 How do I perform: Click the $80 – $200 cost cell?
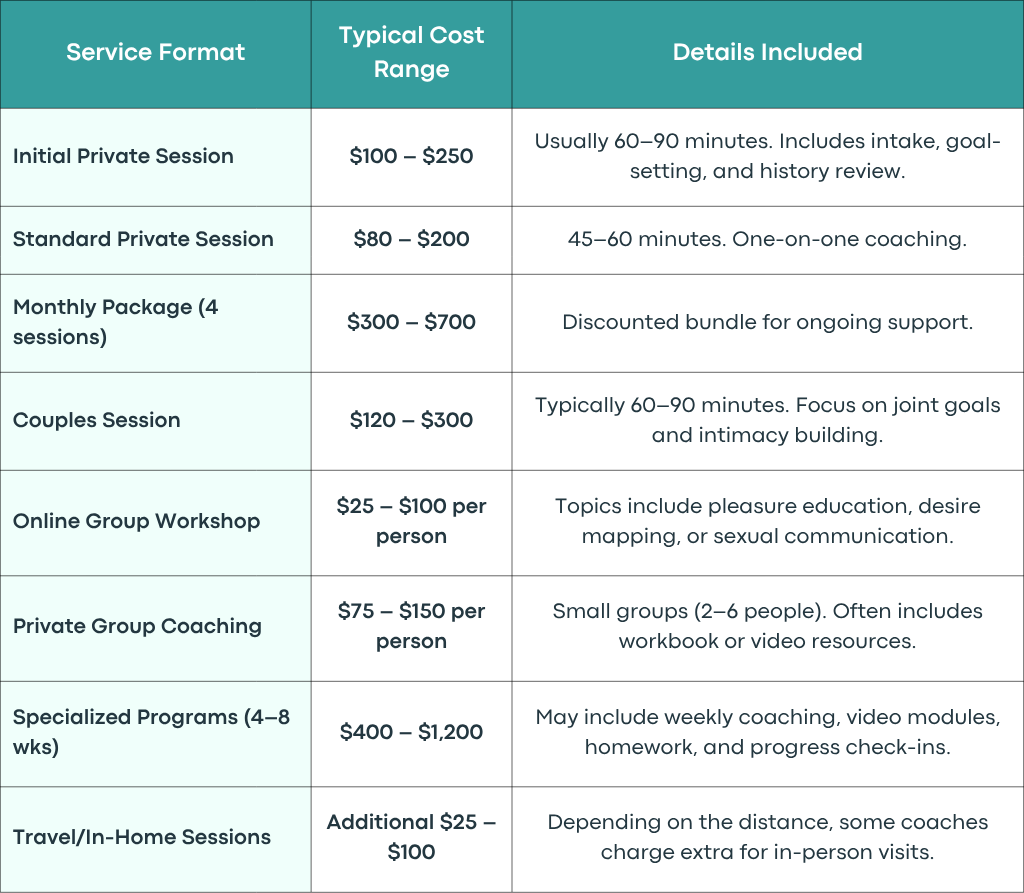[x=411, y=239]
